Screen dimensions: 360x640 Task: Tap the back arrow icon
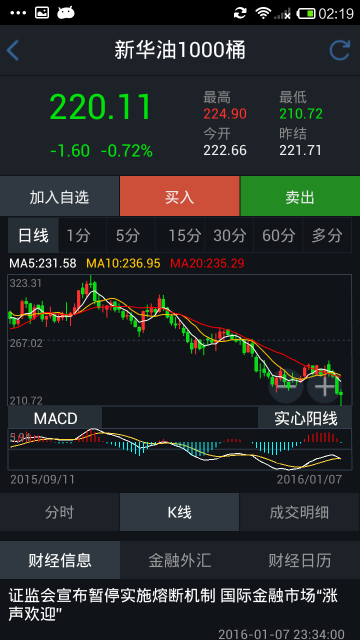(x=13, y=51)
